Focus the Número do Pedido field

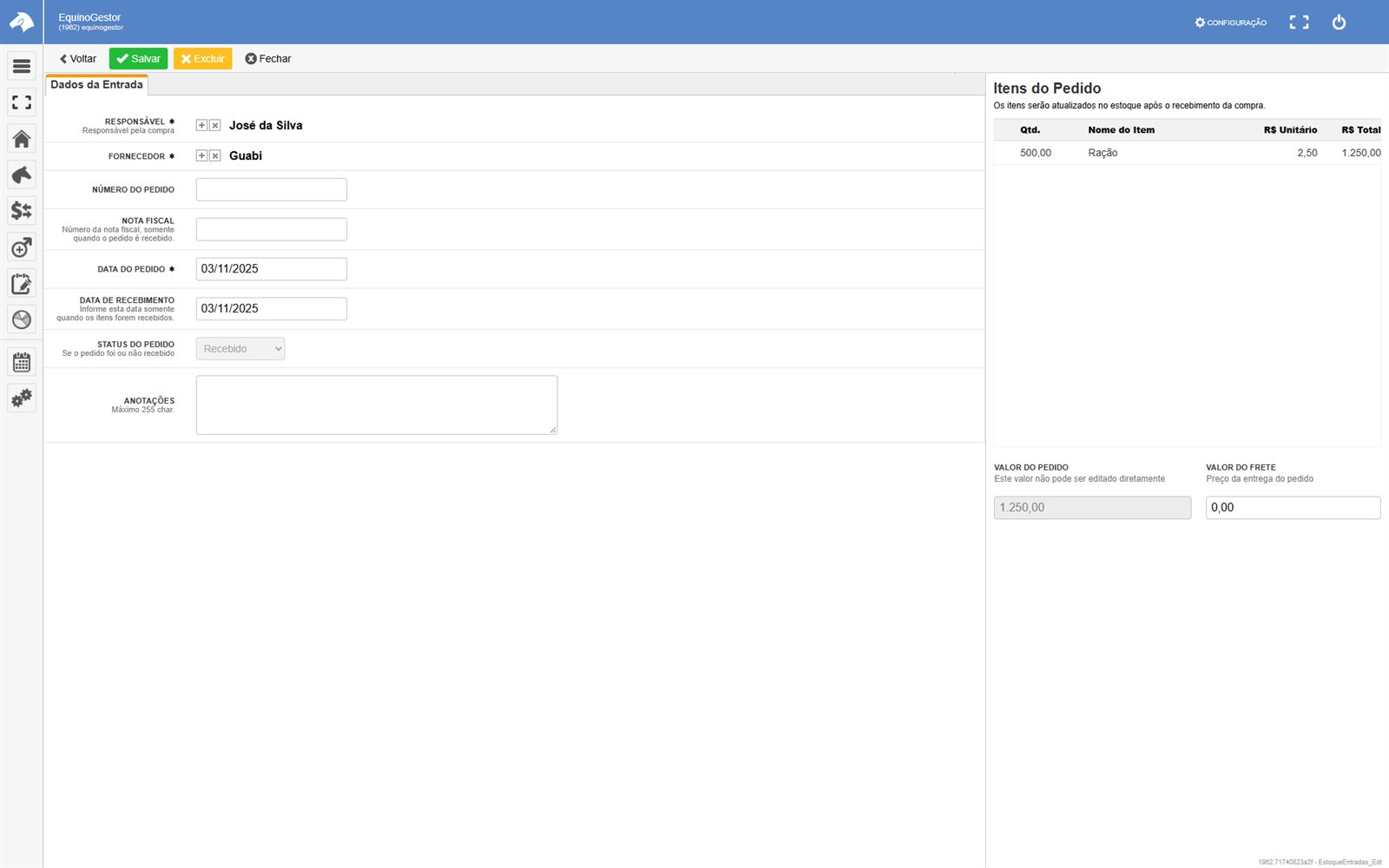coord(272,190)
